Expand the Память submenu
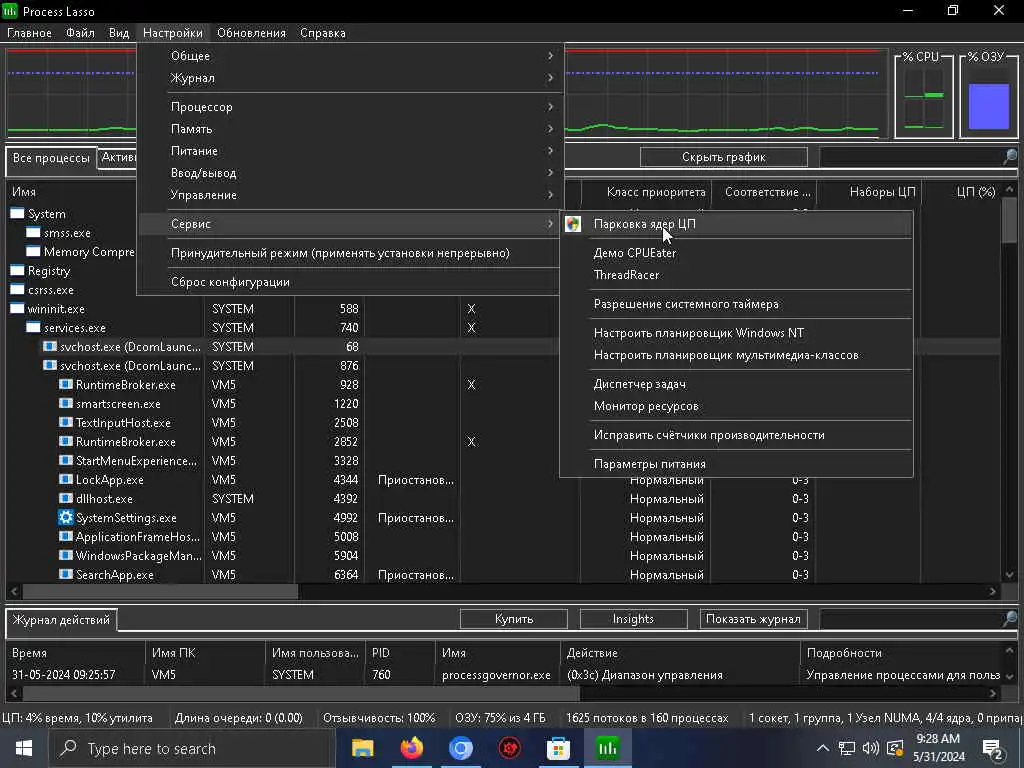The image size is (1024, 768). 349,129
